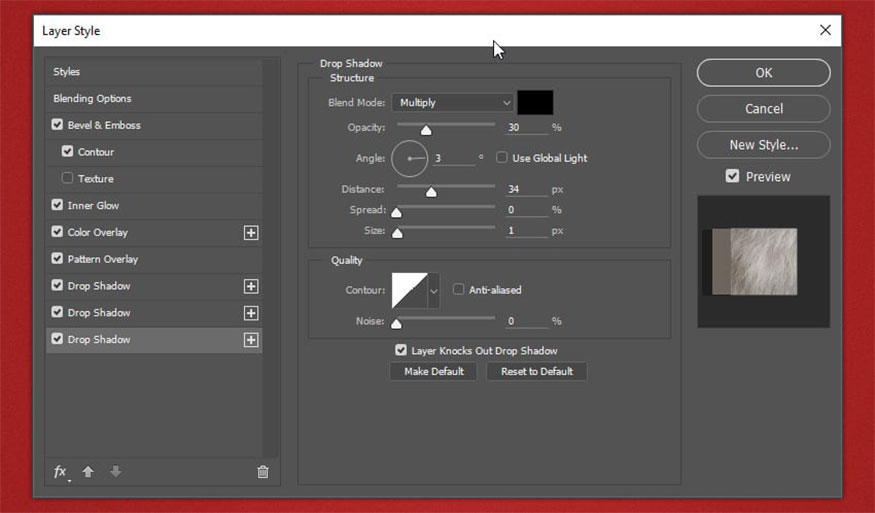Image resolution: width=875 pixels, height=513 pixels.
Task: Click the Angle dial control
Action: (409, 158)
